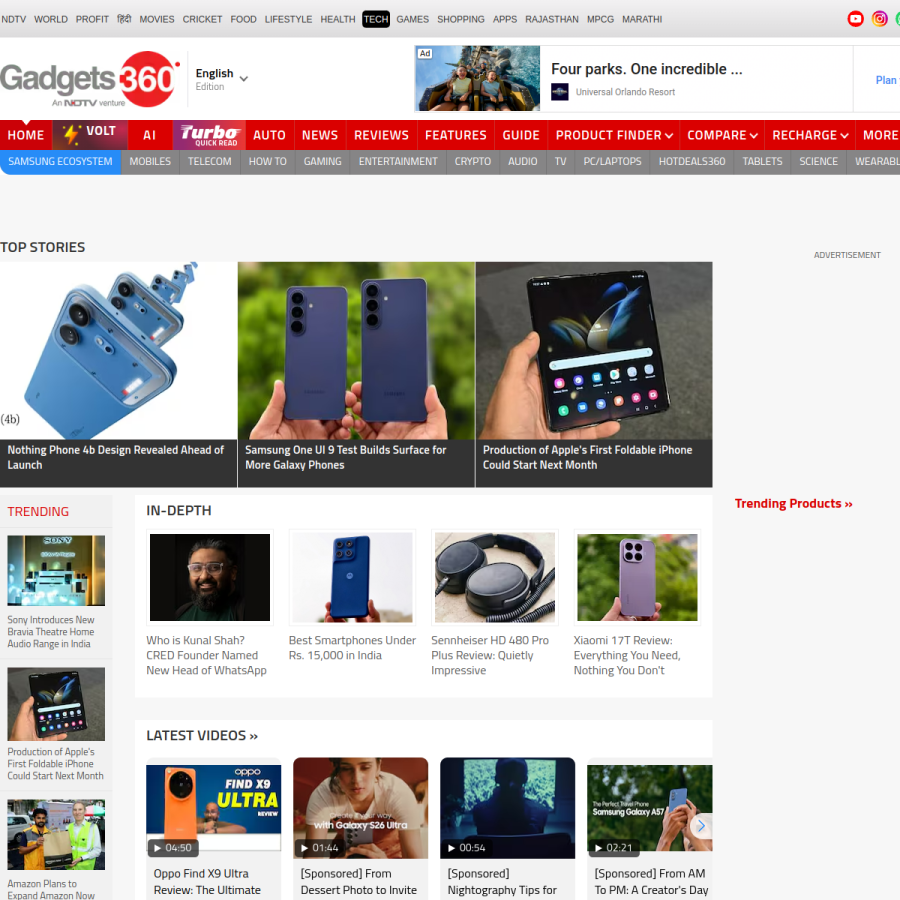Expand the English Edition language selector

(222, 79)
